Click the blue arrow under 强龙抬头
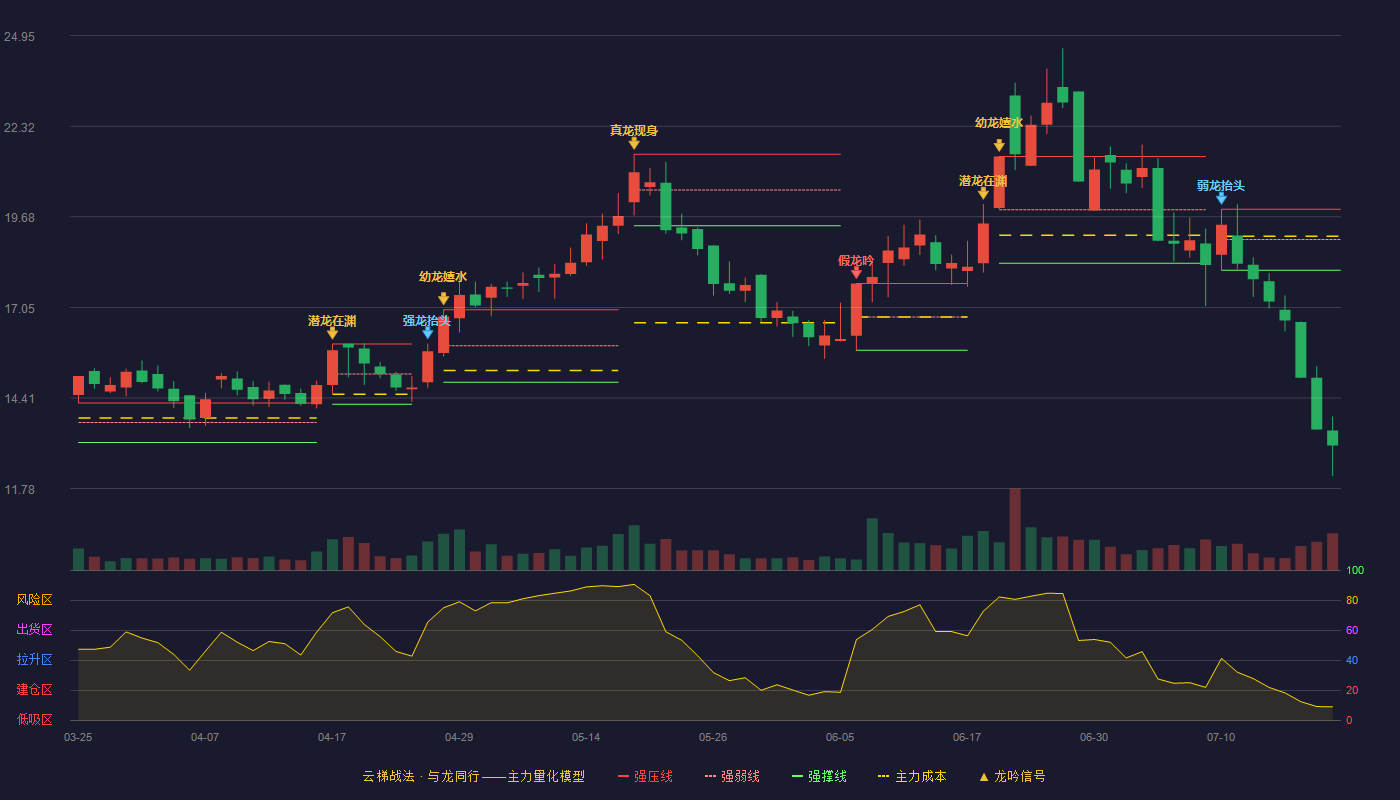Image resolution: width=1400 pixels, height=800 pixels. [428, 334]
